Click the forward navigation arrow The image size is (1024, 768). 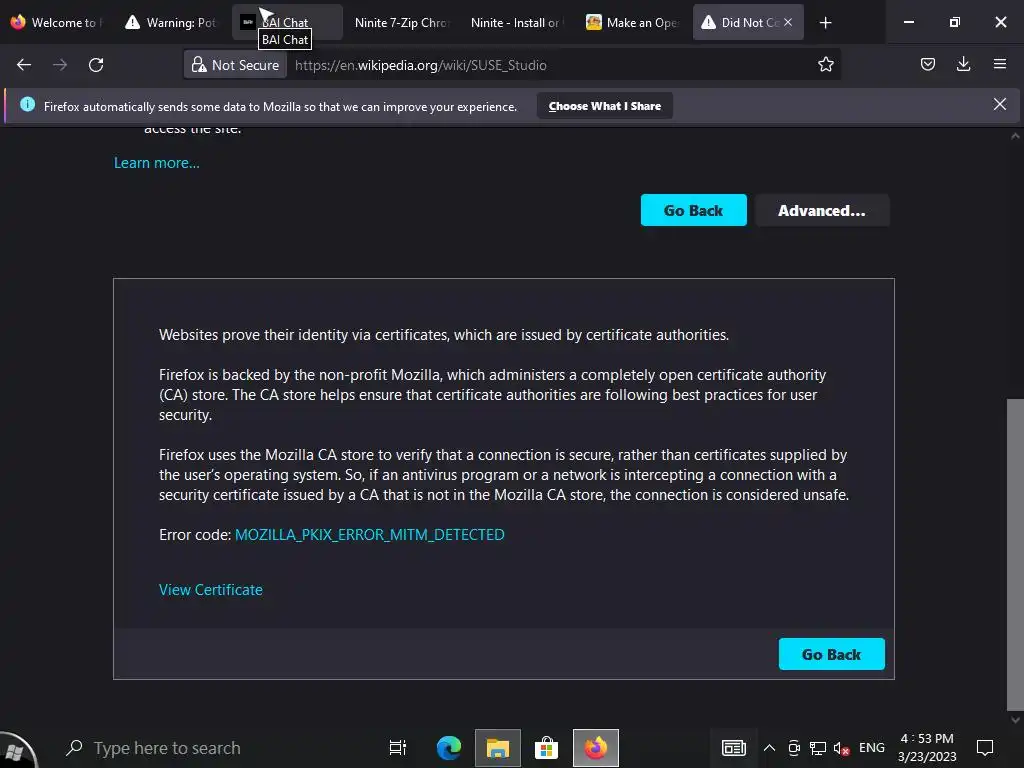tap(60, 65)
